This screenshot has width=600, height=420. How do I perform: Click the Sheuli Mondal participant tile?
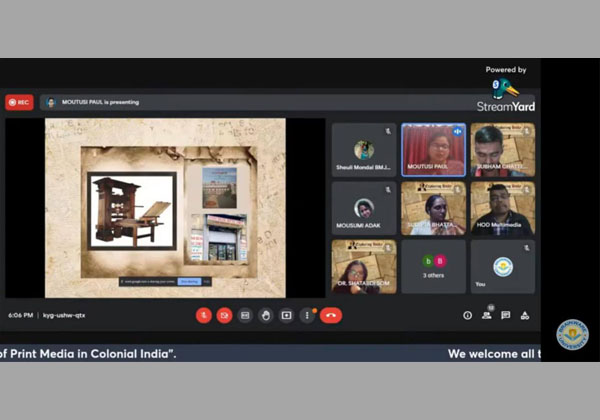click(364, 149)
